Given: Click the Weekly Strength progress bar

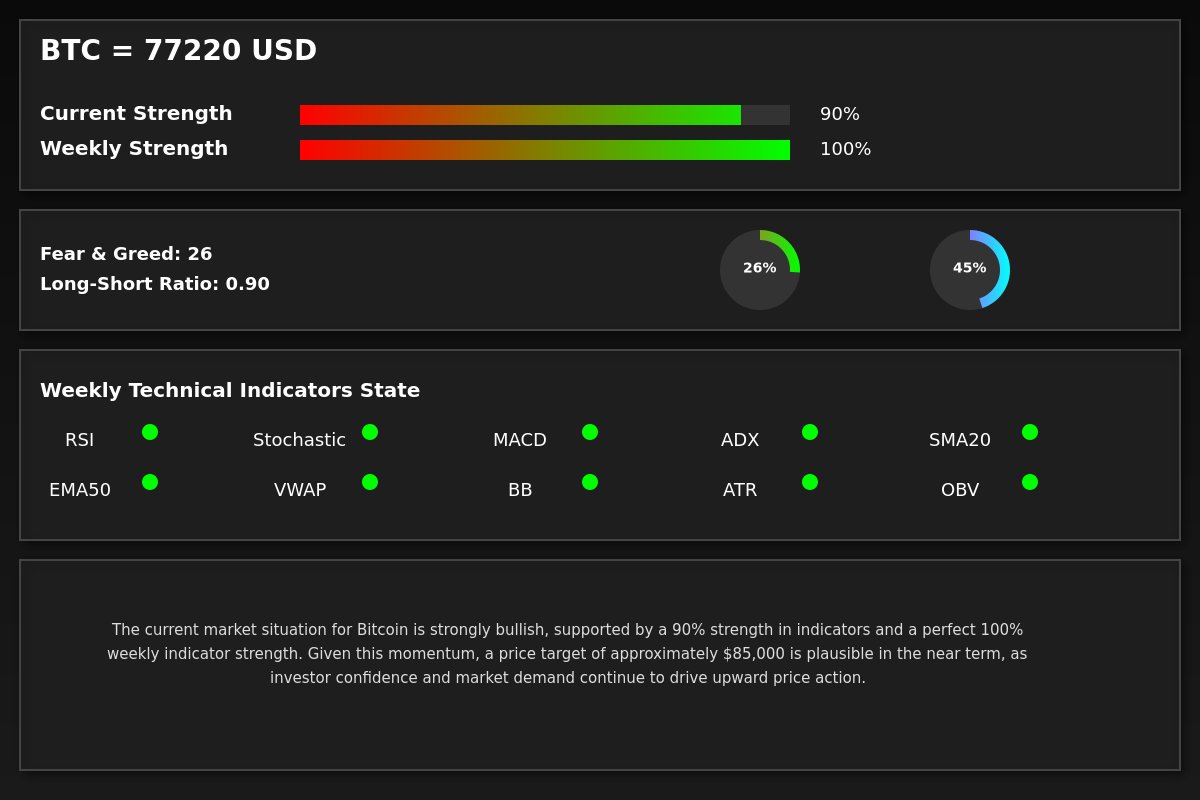Looking at the screenshot, I should pos(545,150).
